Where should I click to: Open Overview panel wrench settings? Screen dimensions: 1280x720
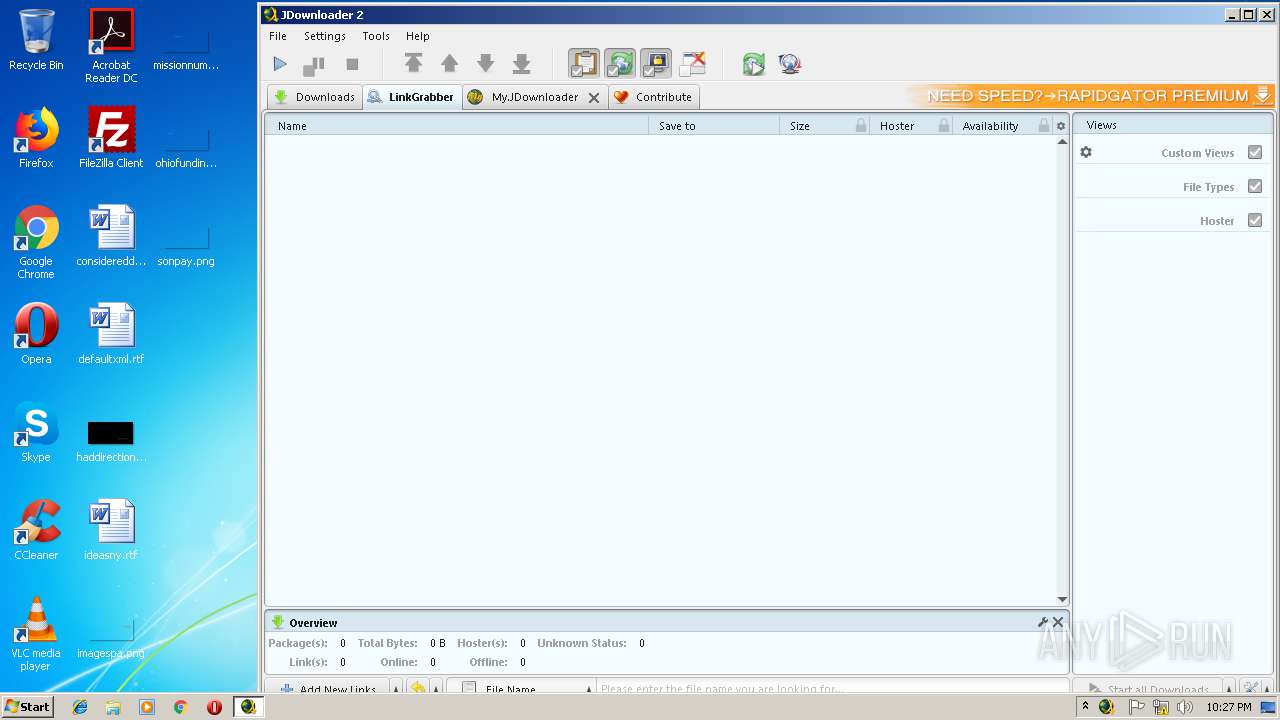[x=1043, y=622]
